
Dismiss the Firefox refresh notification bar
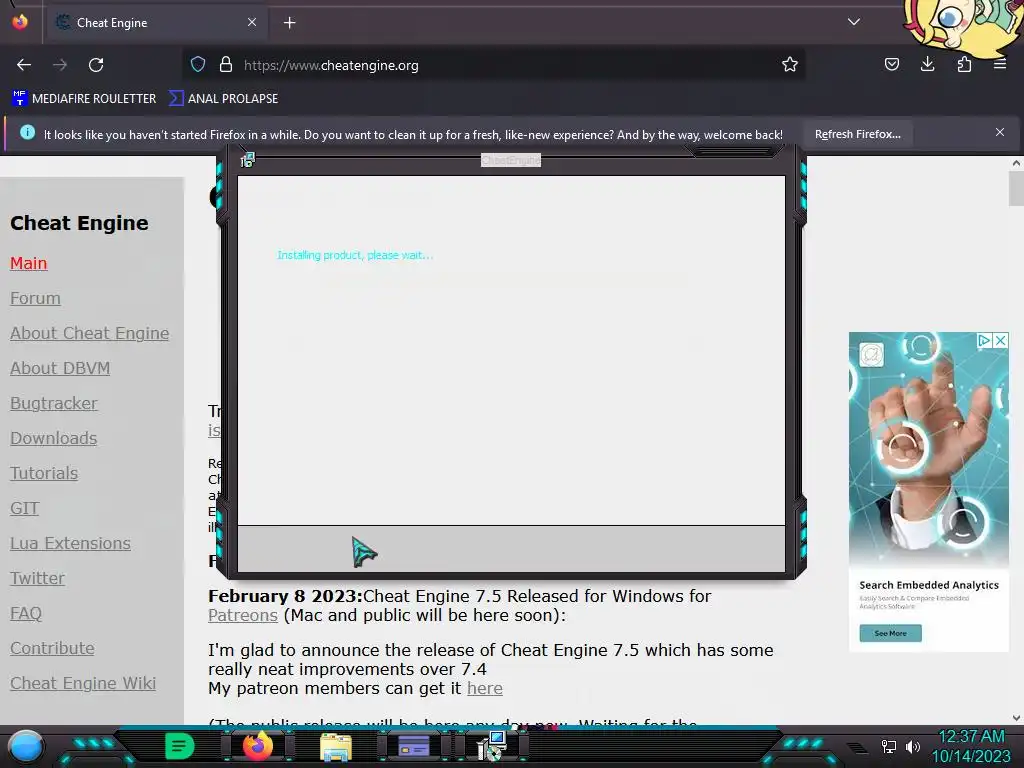click(x=1000, y=133)
